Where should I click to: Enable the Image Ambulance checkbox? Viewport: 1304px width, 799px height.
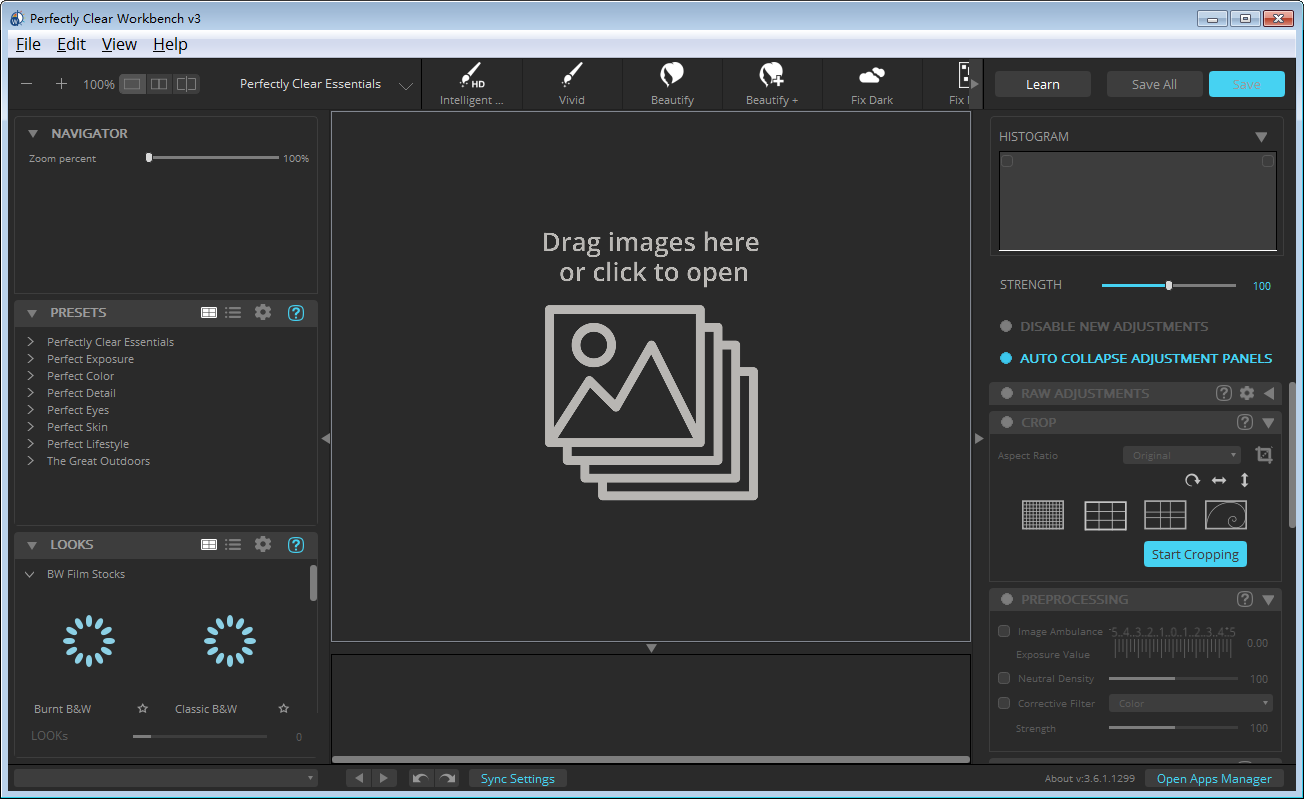[x=1004, y=631]
